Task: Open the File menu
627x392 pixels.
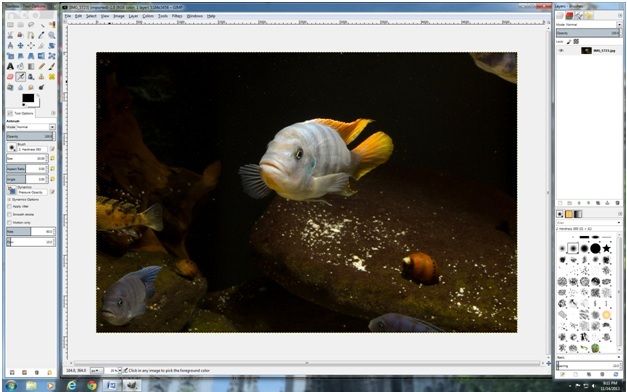Action: 68,16
